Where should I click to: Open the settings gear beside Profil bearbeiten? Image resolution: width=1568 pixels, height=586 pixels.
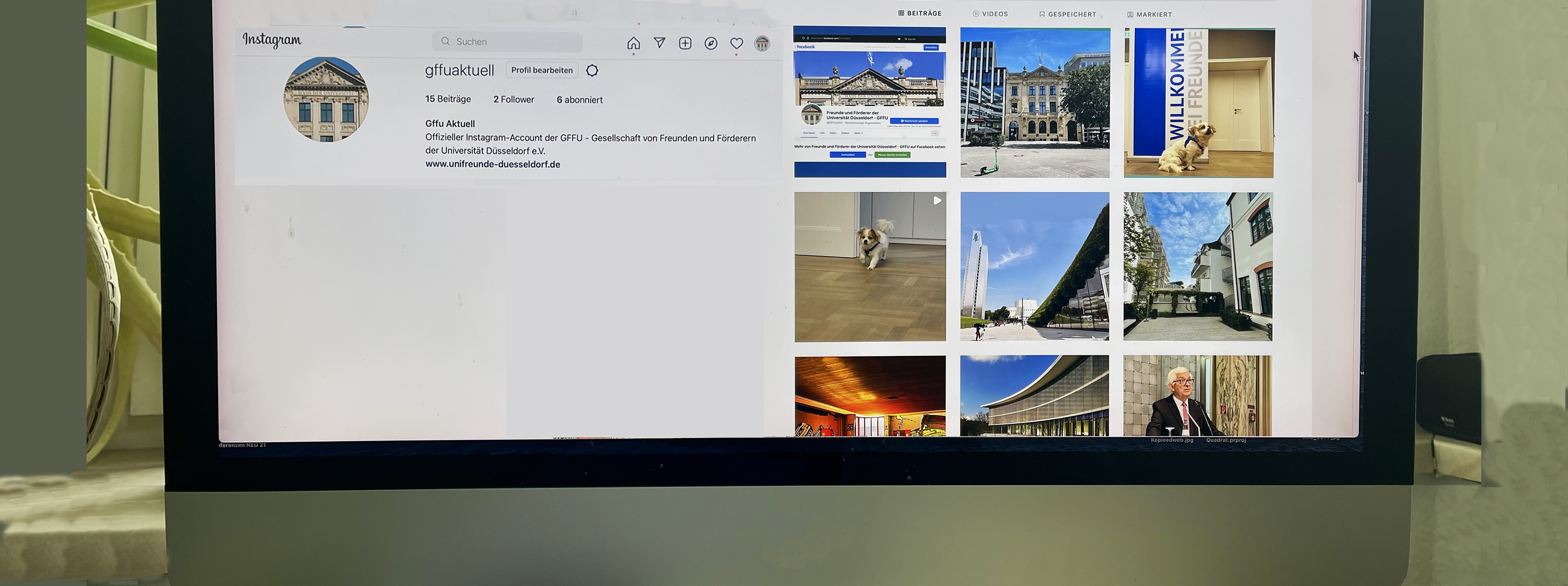[592, 71]
